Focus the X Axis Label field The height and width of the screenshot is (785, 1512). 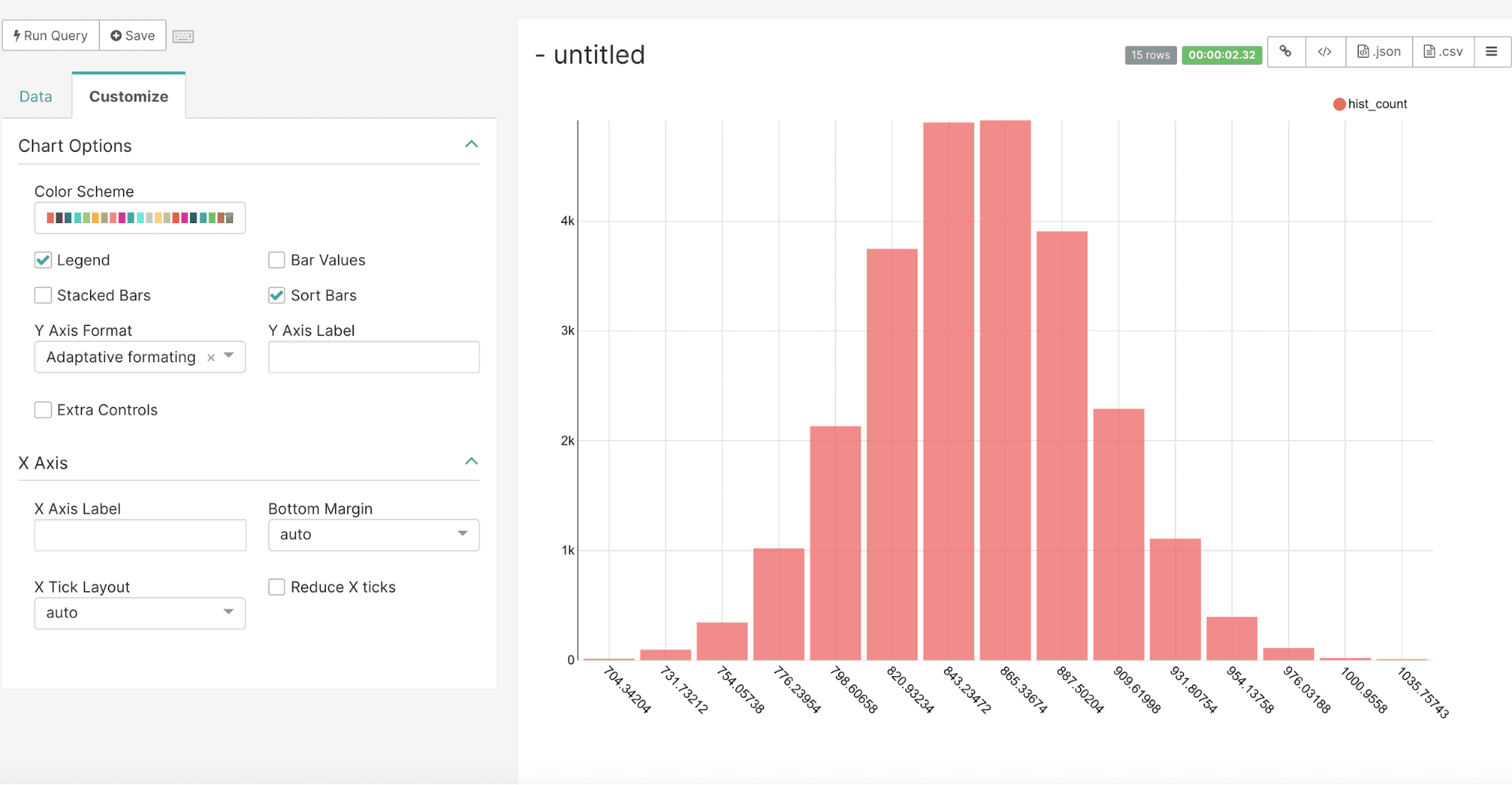[140, 535]
